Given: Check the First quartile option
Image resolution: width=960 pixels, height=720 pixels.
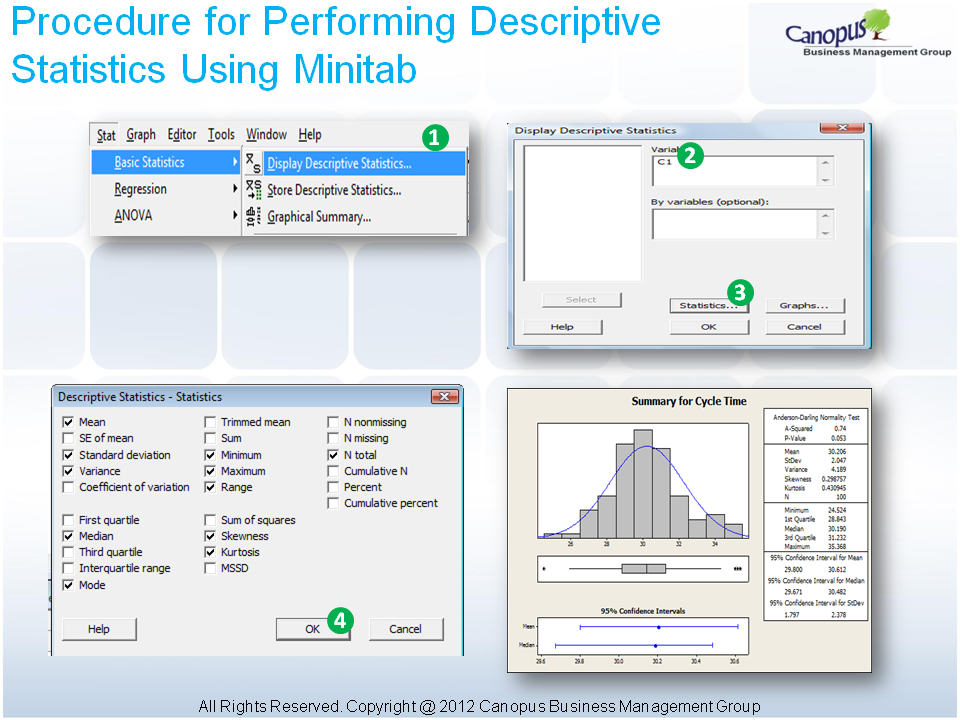Looking at the screenshot, I should click(x=69, y=520).
